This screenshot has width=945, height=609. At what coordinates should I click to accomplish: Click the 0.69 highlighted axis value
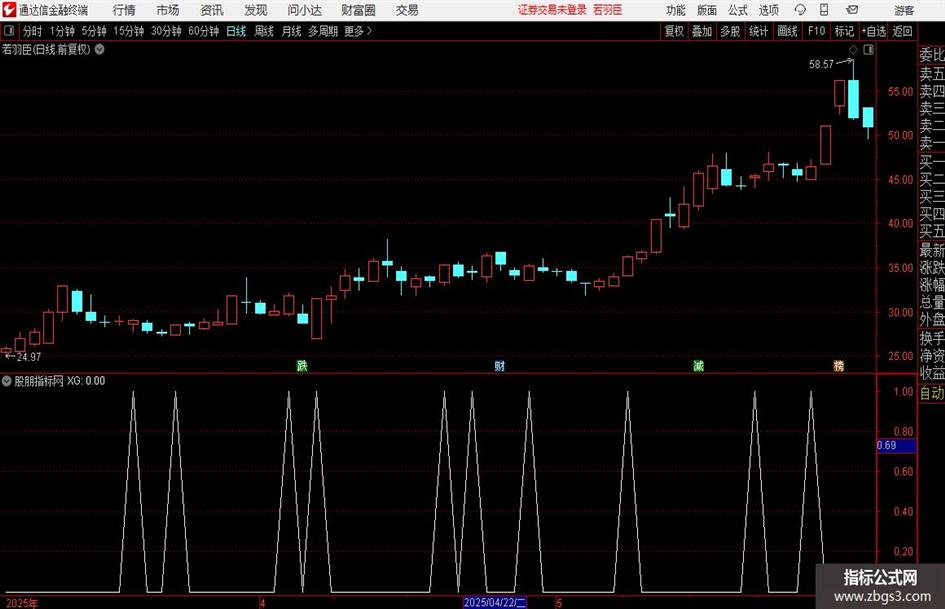tap(896, 445)
